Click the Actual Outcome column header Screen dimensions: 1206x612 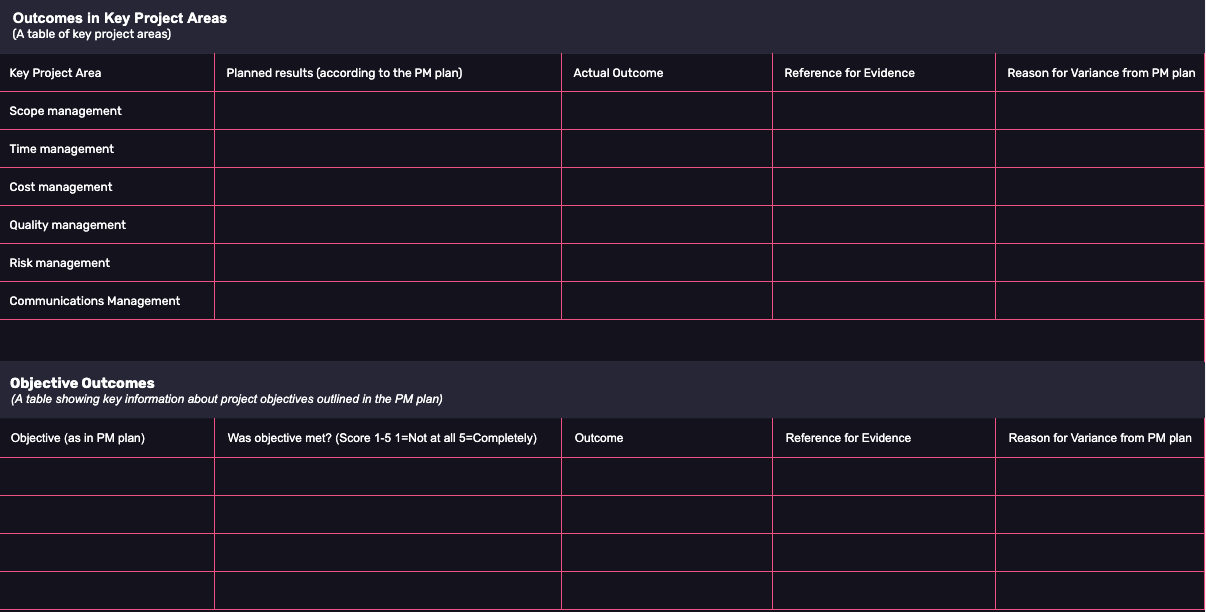click(x=618, y=73)
